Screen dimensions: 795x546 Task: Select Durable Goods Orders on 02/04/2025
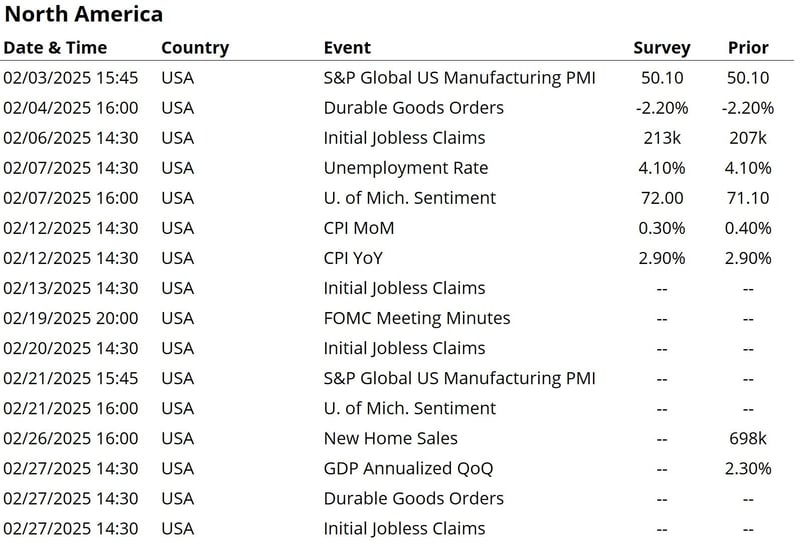[x=414, y=107]
